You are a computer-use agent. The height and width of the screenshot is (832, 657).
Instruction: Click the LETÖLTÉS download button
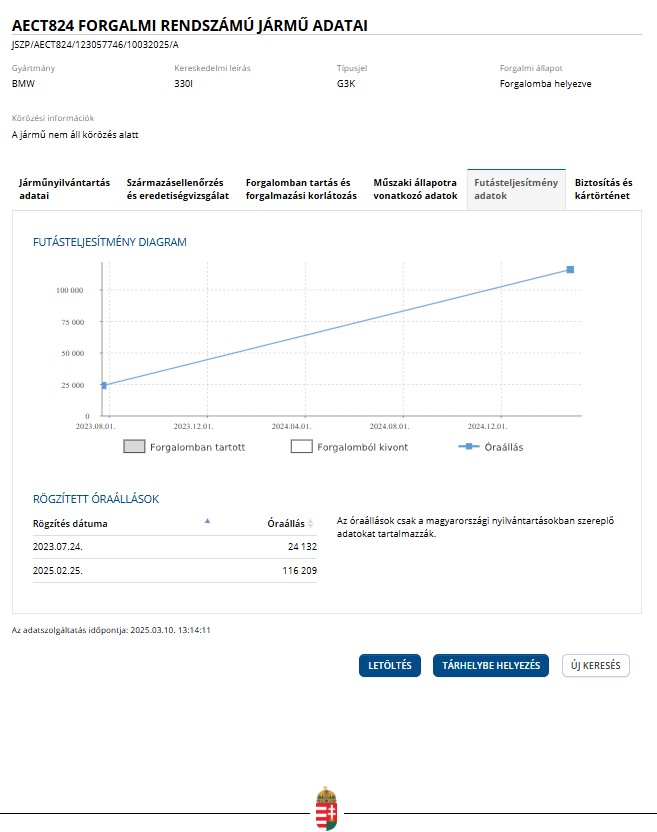point(390,665)
